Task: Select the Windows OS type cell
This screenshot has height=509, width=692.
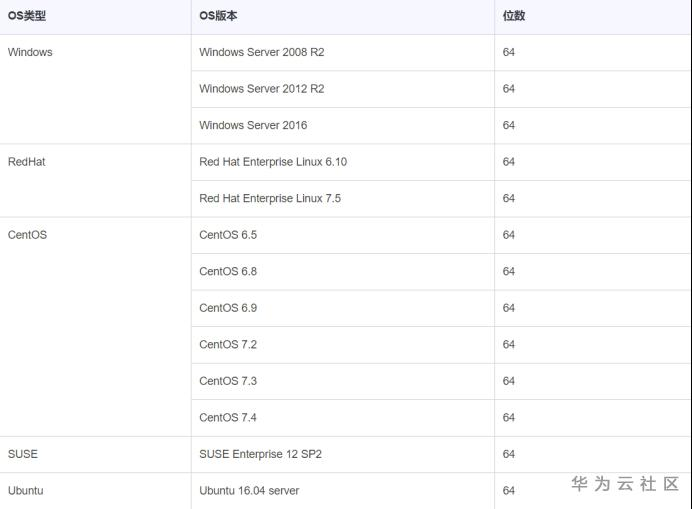Action: point(30,52)
